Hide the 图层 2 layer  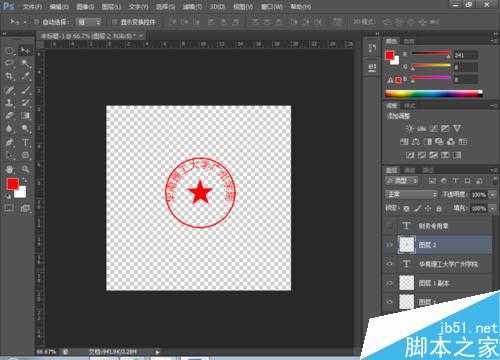click(389, 245)
